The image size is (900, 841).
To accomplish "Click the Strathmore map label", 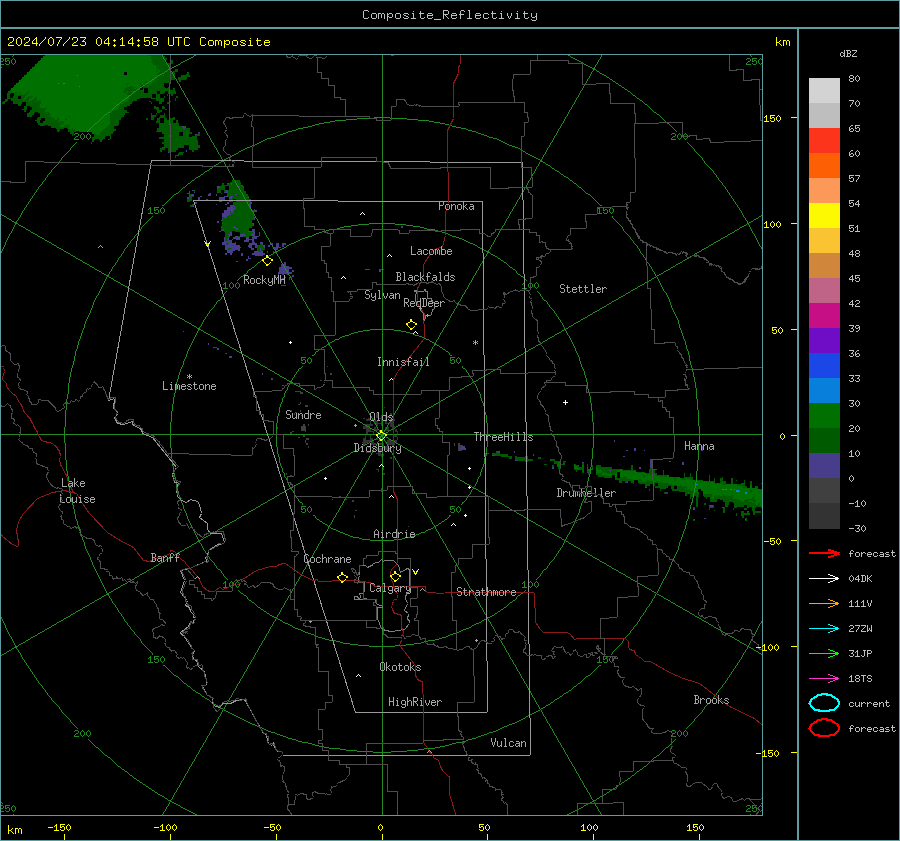I will (486, 592).
